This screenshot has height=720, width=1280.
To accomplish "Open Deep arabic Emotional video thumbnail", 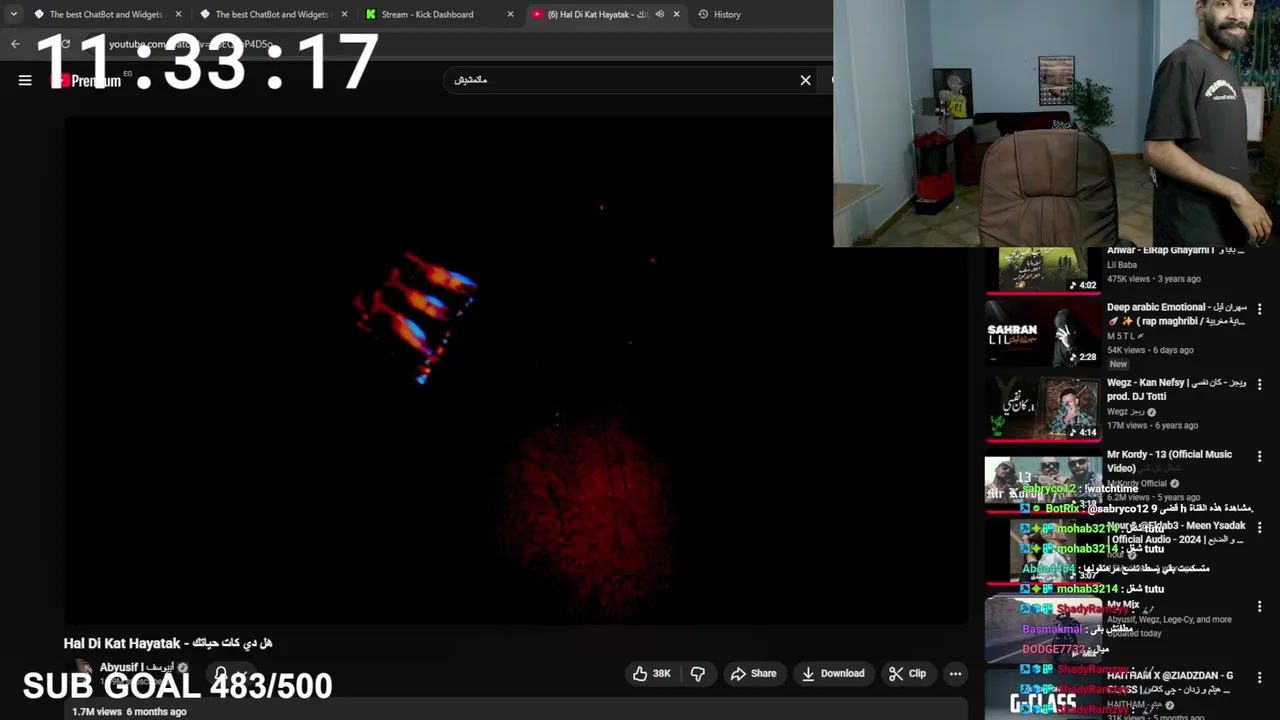I will [x=1043, y=334].
